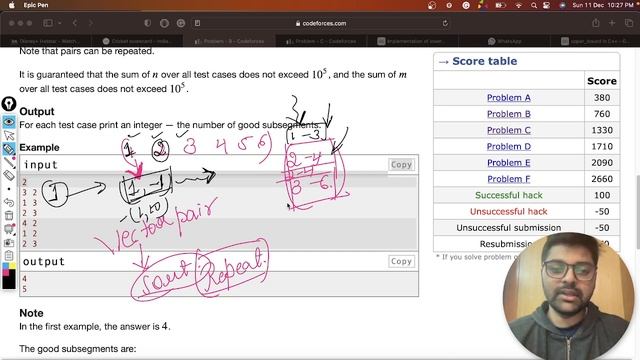
Task: Open the Problem A link
Action: coord(509,98)
